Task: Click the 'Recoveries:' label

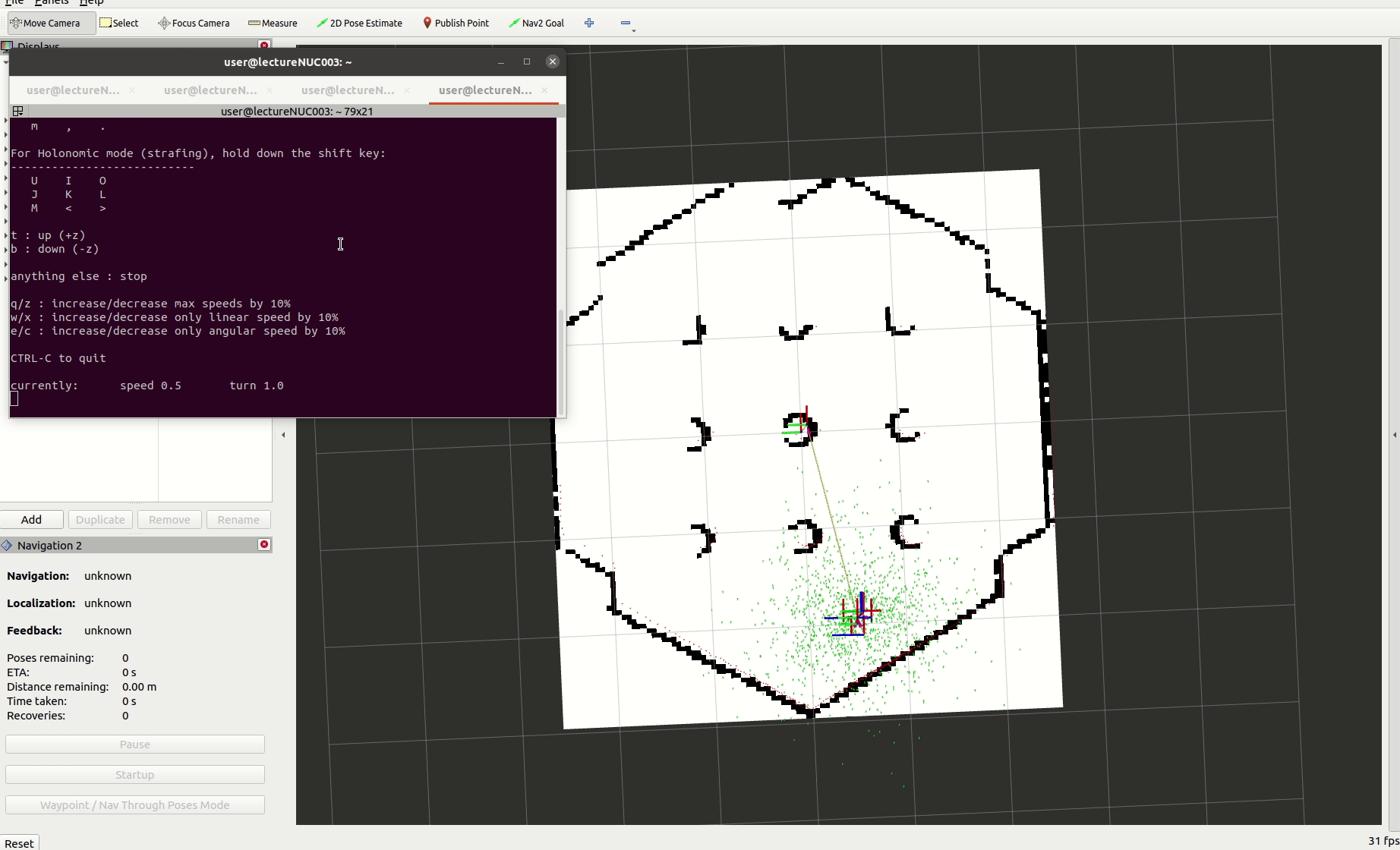Action: [x=36, y=716]
